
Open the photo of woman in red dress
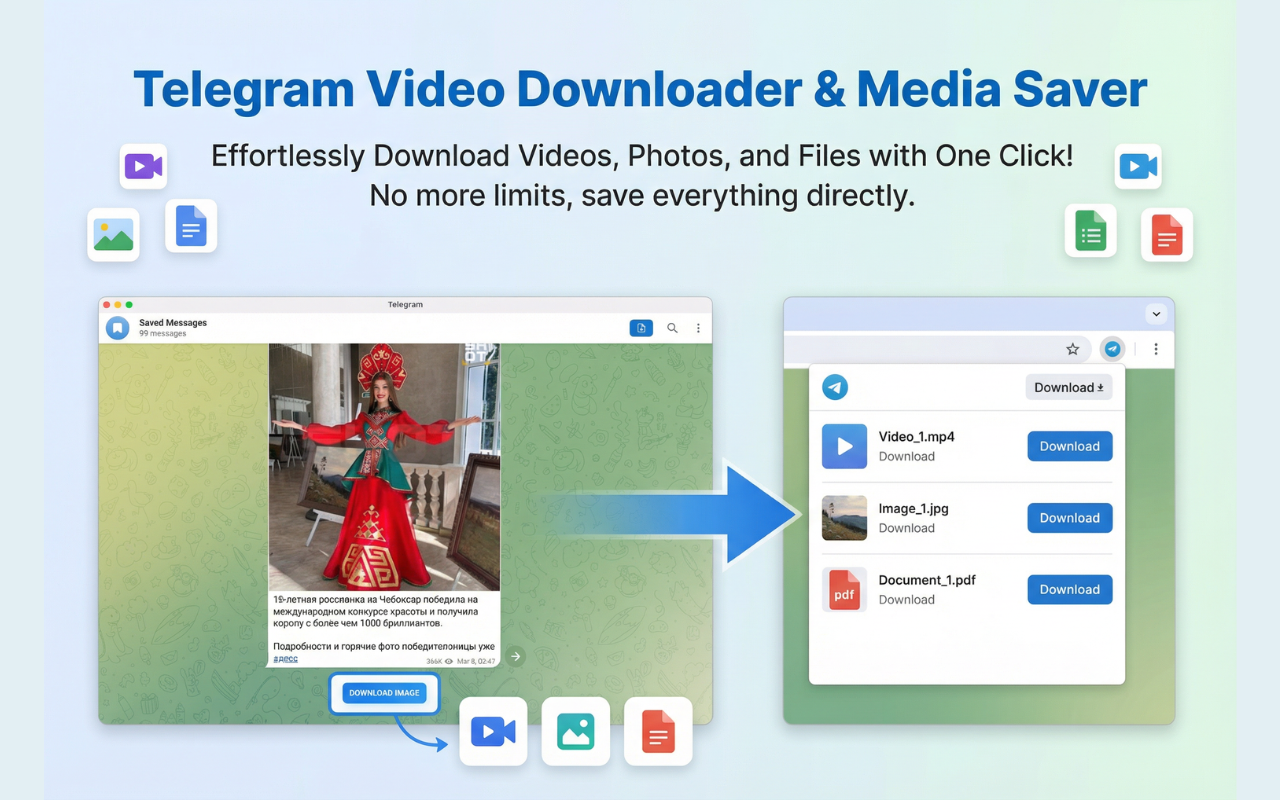pyautogui.click(x=384, y=467)
